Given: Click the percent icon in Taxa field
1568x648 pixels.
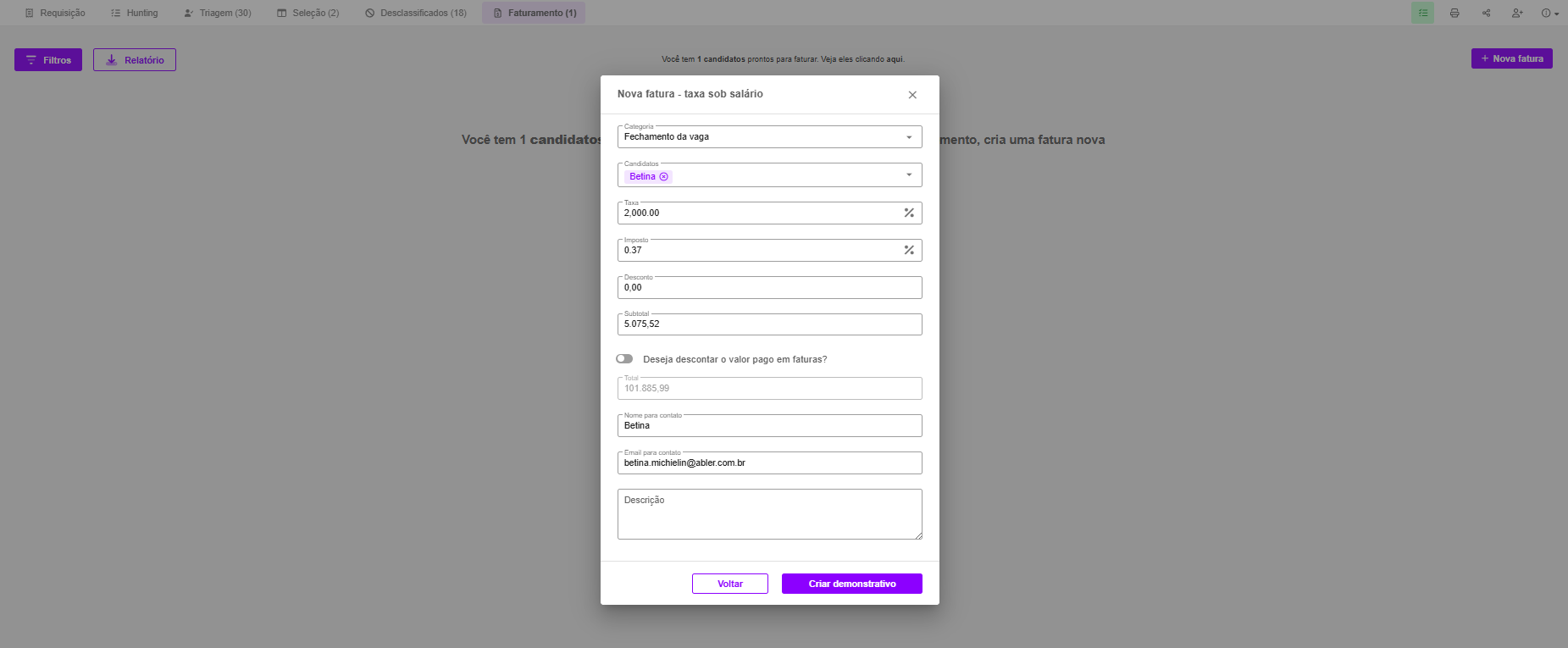Looking at the screenshot, I should click(x=909, y=213).
